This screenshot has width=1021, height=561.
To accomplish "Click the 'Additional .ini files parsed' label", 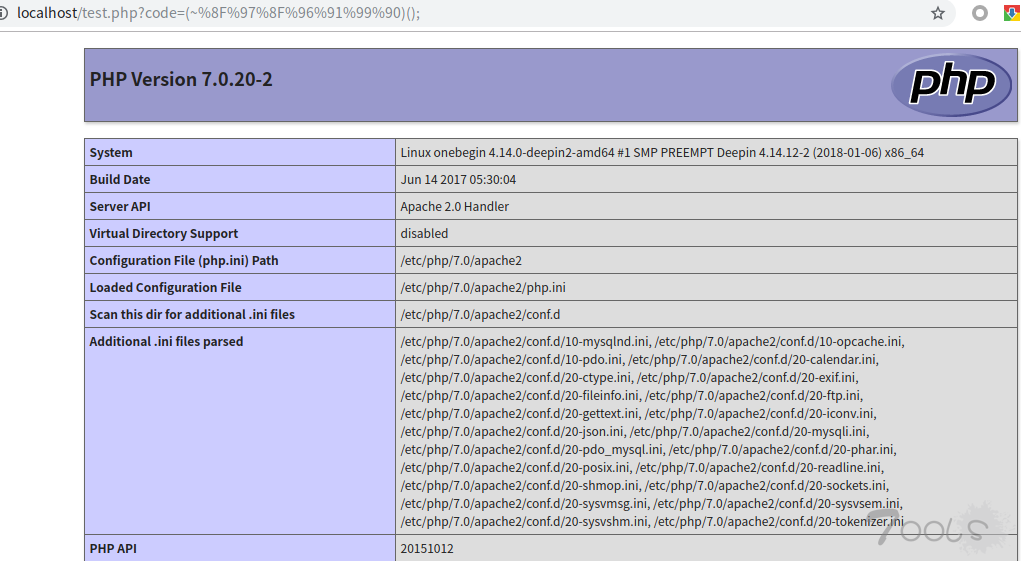I will click(166, 342).
